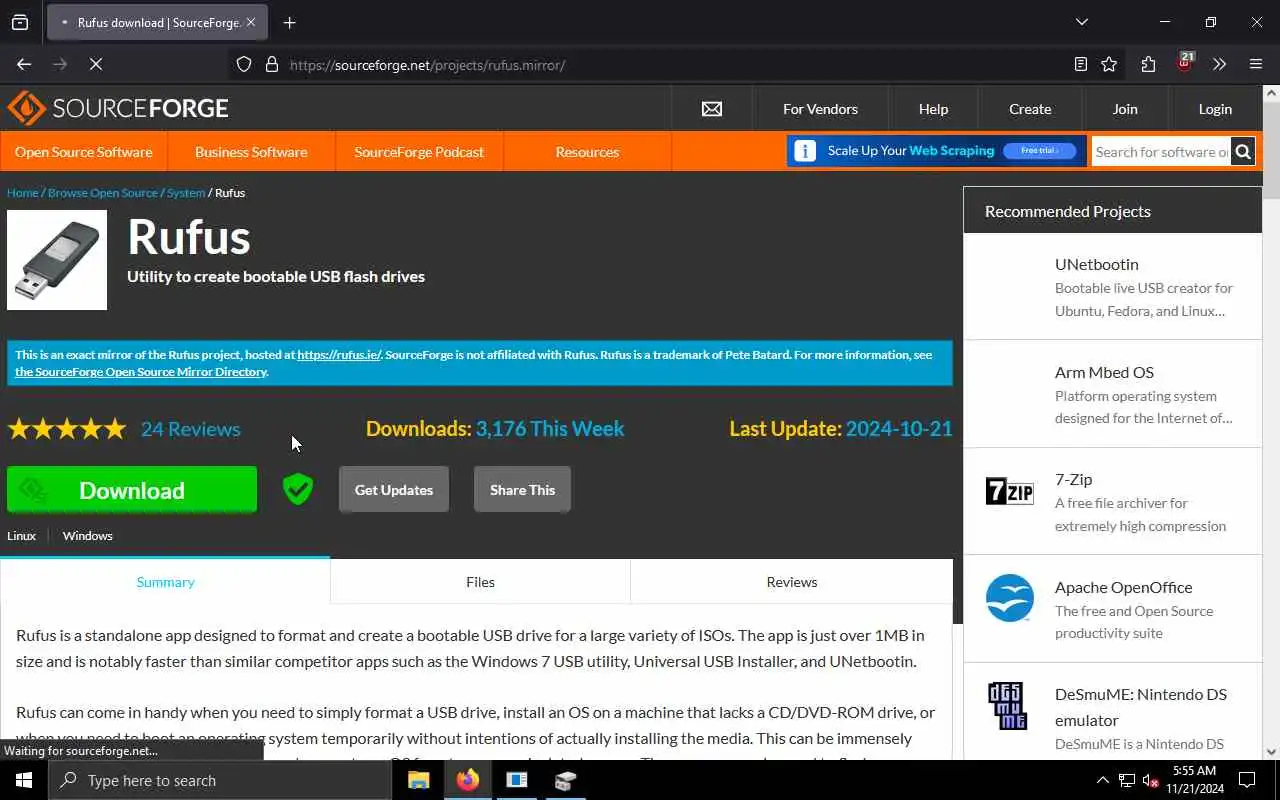The width and height of the screenshot is (1280, 800).
Task: Click the browser back arrow
Action: [24, 64]
